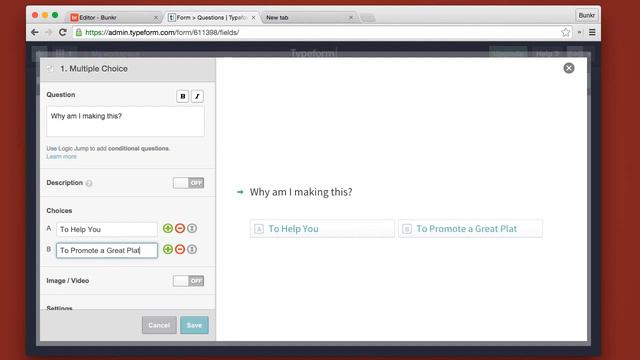Open the Chrome hamburger menu

click(x=592, y=32)
